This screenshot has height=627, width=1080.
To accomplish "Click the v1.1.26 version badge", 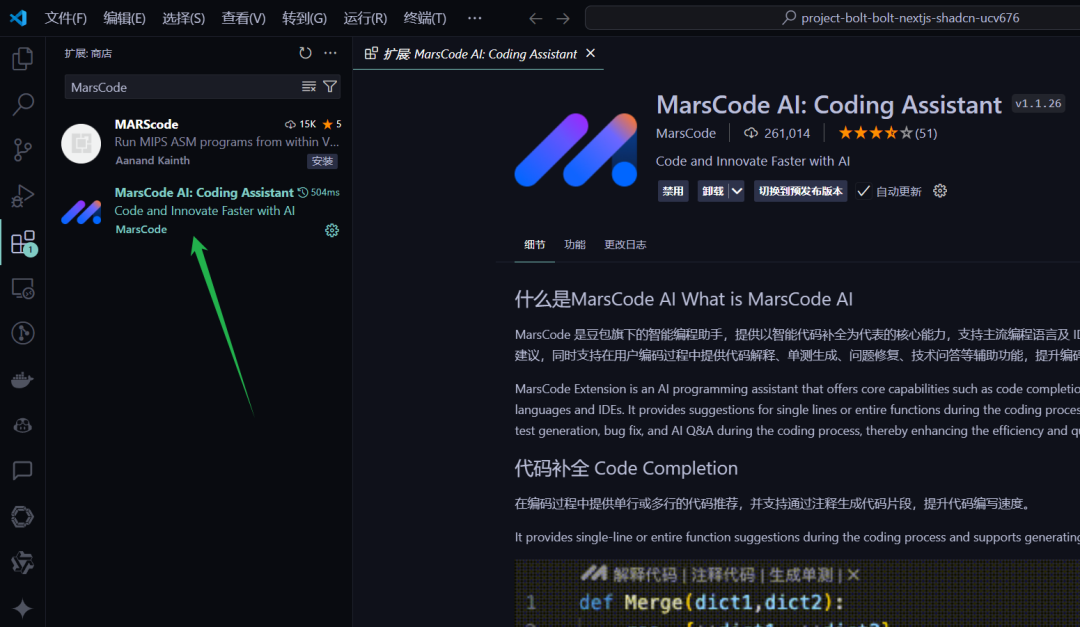I will 1038,103.
